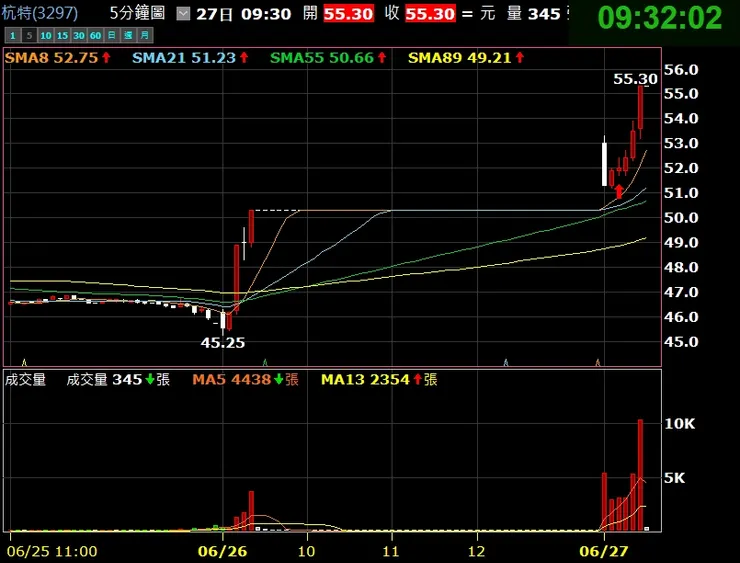Image resolution: width=740 pixels, height=563 pixels.
Task: Click the 10K volume axis label
Action: (680, 424)
